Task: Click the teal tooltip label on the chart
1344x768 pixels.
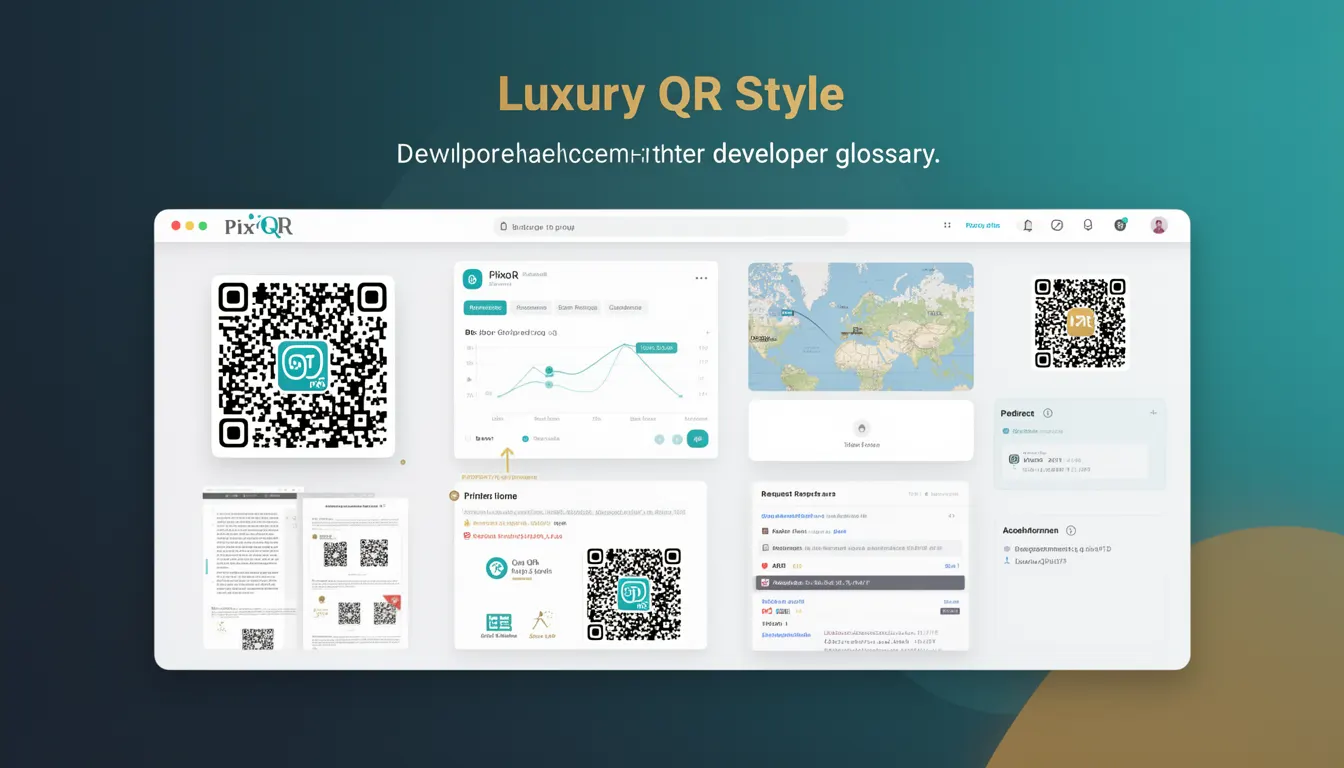Action: click(657, 348)
